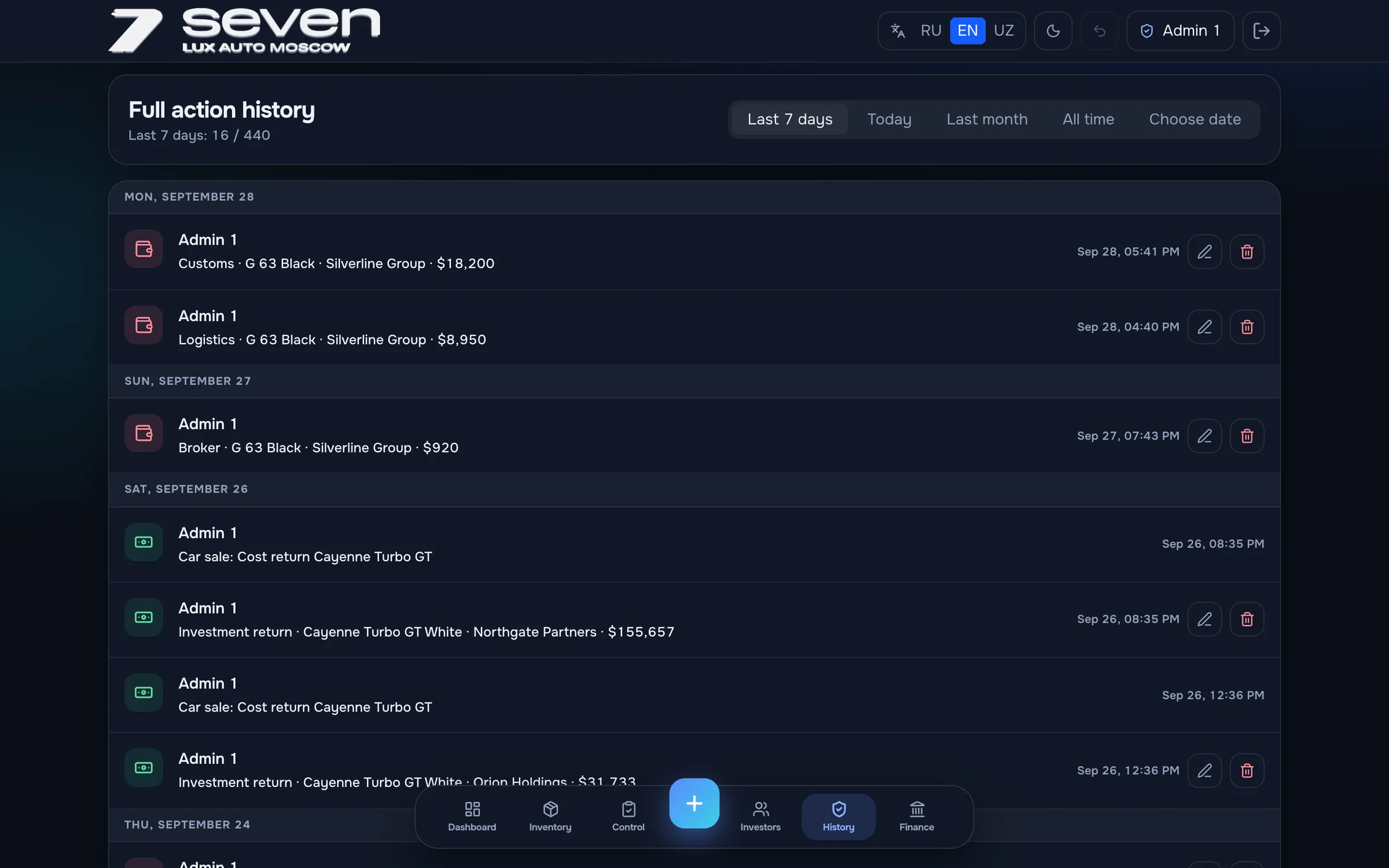Edit the Logistics $8,950 entry
Screen dimensions: 1389x868
pos(1204,327)
